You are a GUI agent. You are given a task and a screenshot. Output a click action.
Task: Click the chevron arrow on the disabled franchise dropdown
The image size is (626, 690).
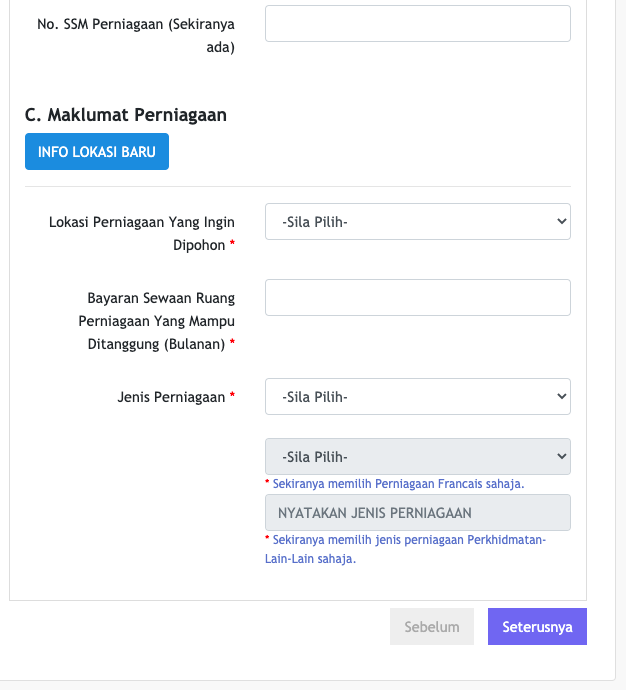pos(559,457)
